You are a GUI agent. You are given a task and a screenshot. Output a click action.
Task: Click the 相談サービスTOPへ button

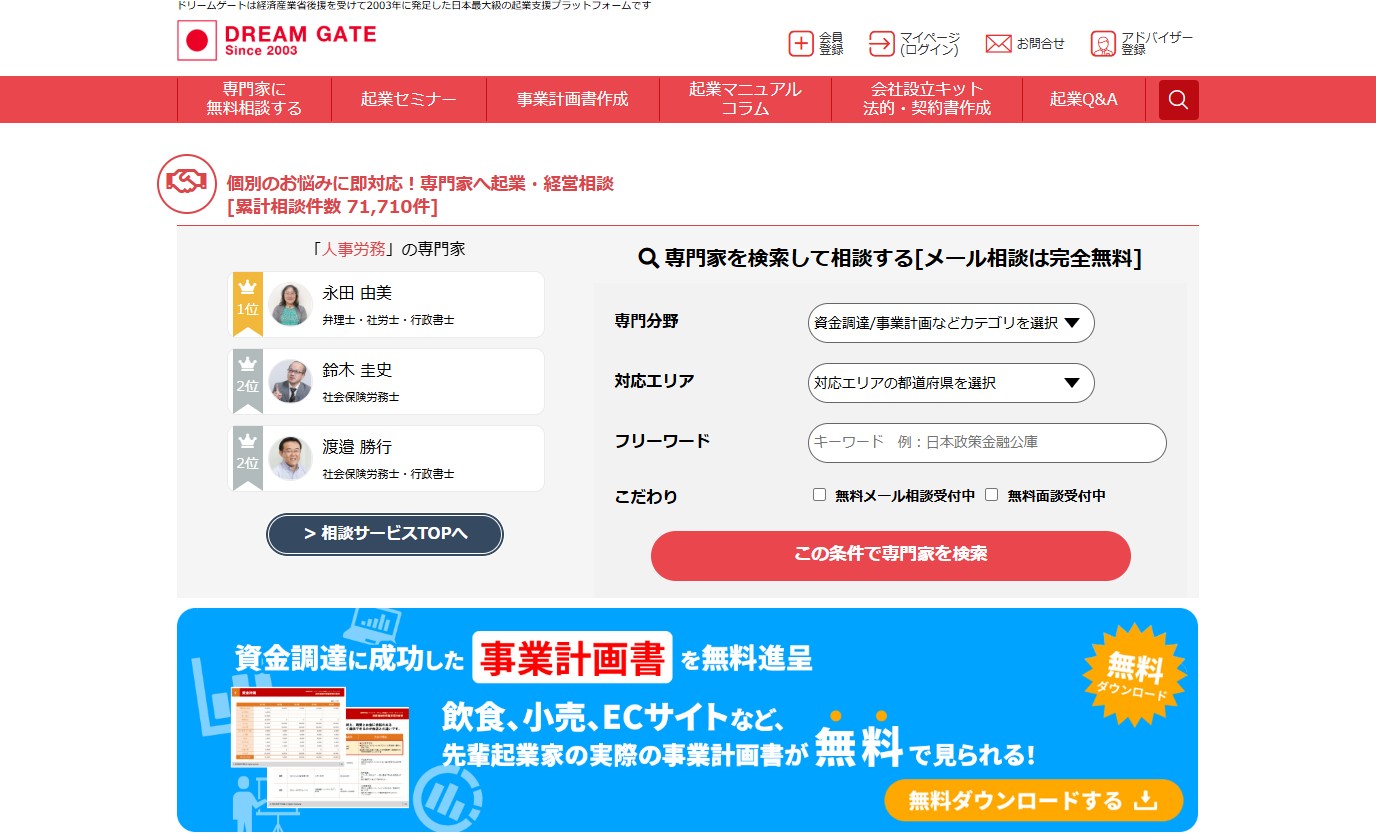(385, 534)
